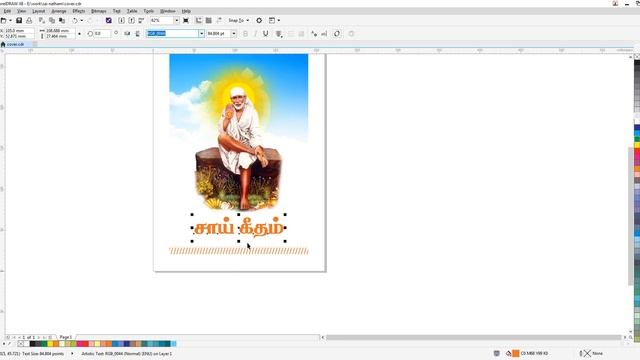Click the fill bucket icon in status bar
Screen dimensions: 640x360
pyautogui.click(x=509, y=353)
